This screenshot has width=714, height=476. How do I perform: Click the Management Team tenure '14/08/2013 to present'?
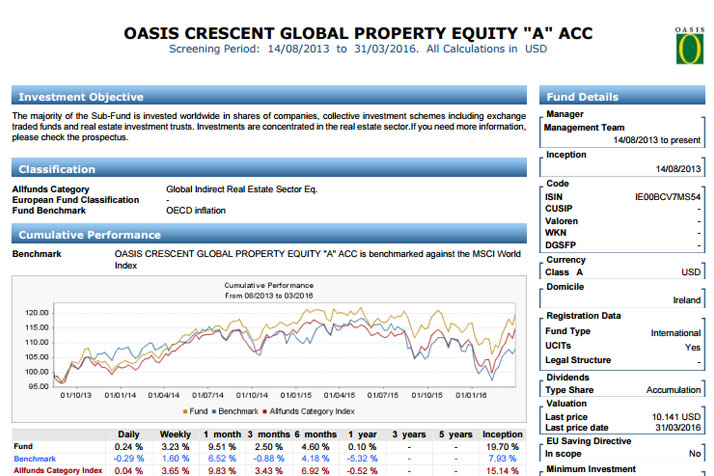[x=657, y=140]
